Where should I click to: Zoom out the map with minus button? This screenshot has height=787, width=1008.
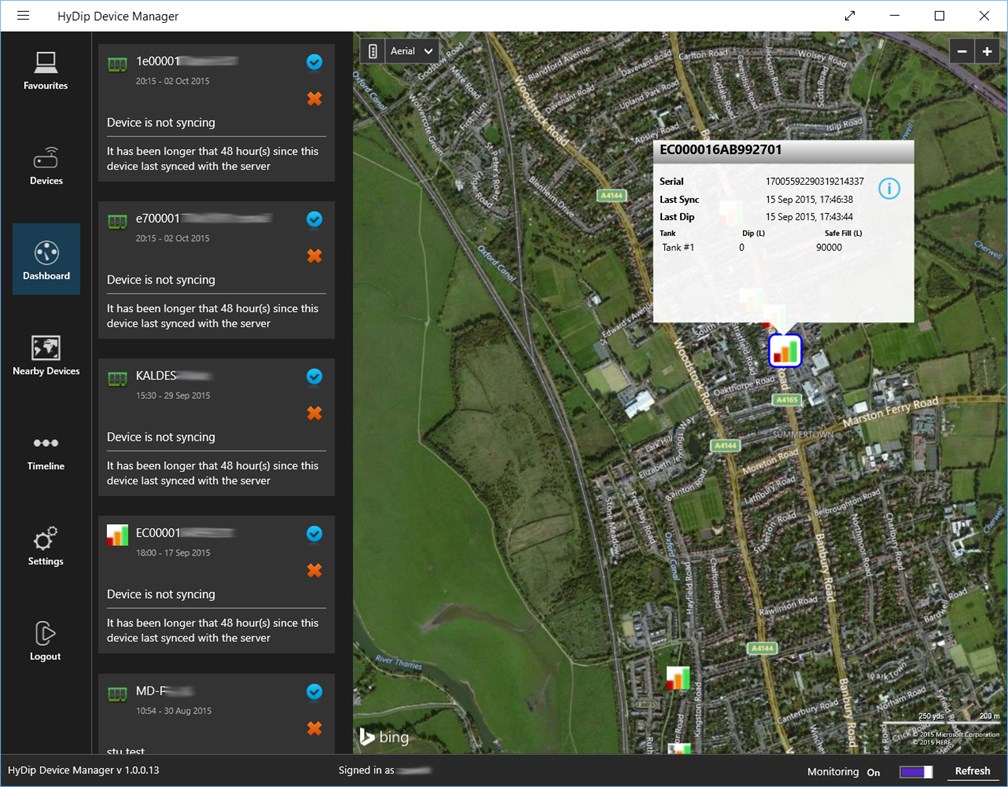[x=962, y=51]
